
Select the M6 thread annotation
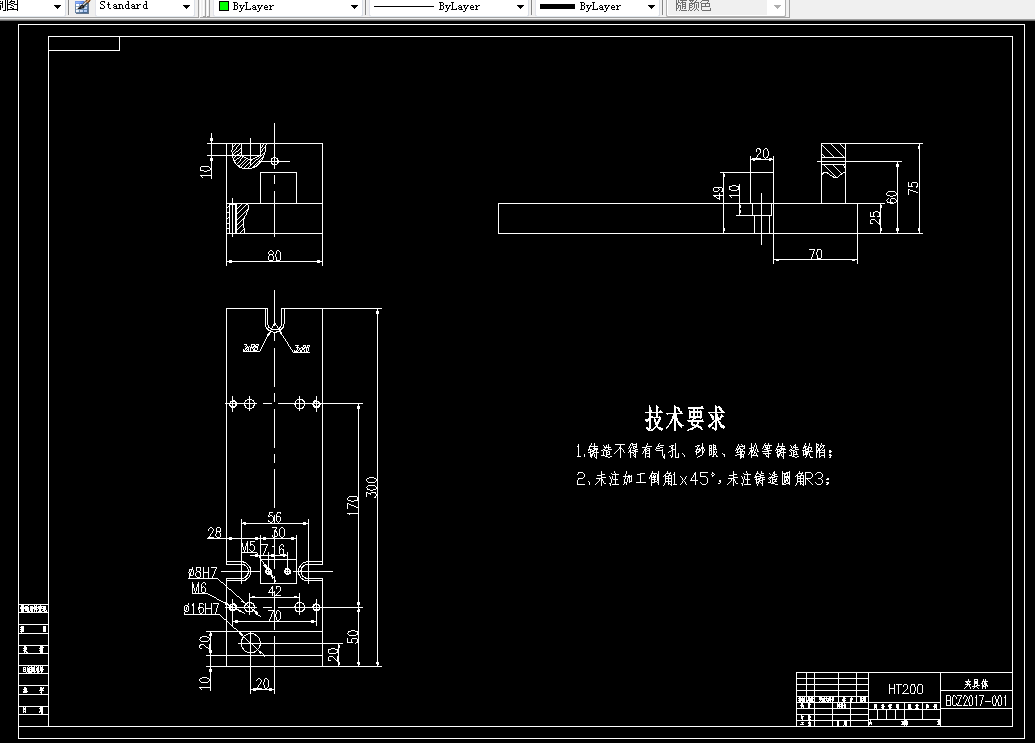199,588
